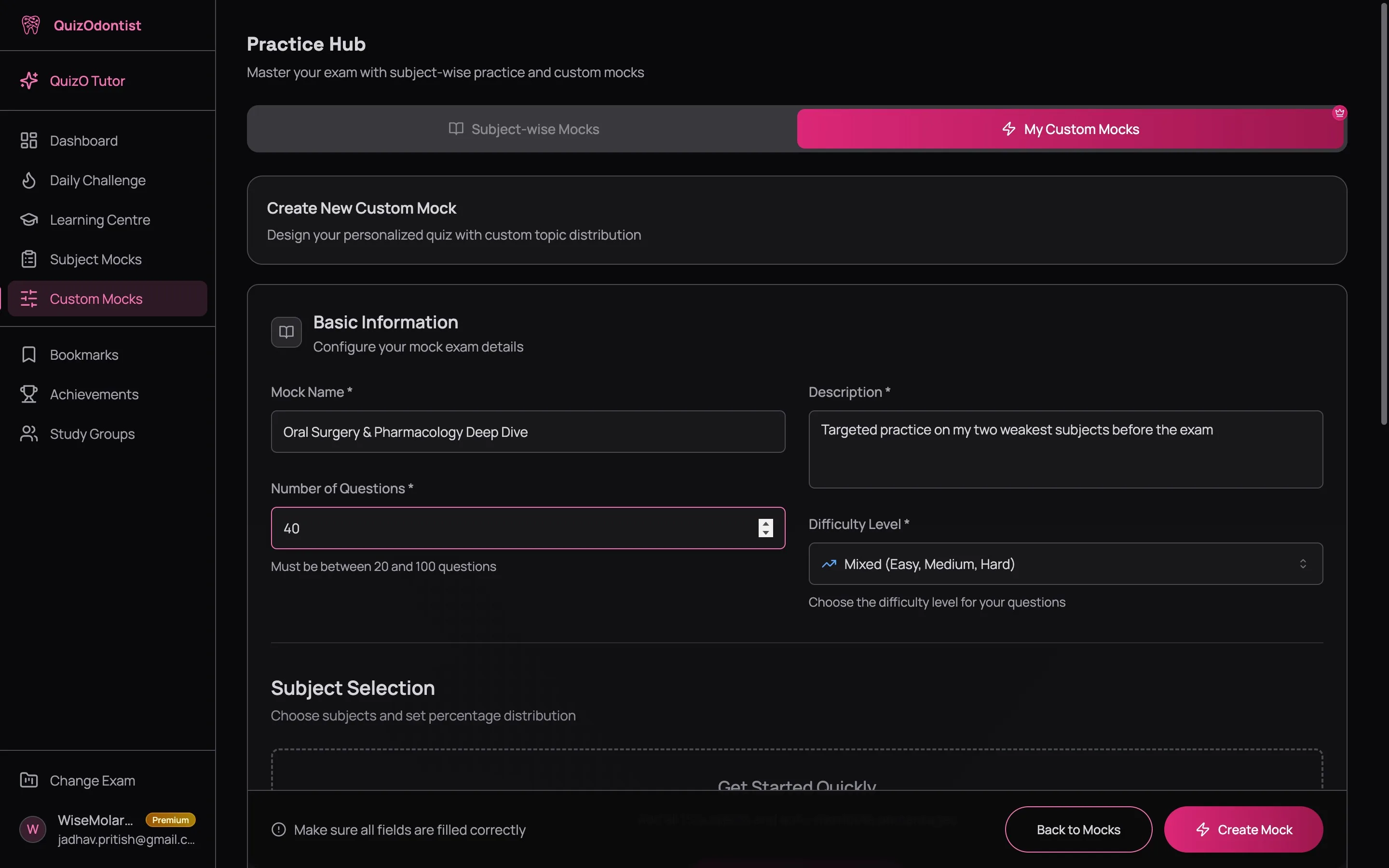Open Daily Challenge flame icon

point(29,180)
